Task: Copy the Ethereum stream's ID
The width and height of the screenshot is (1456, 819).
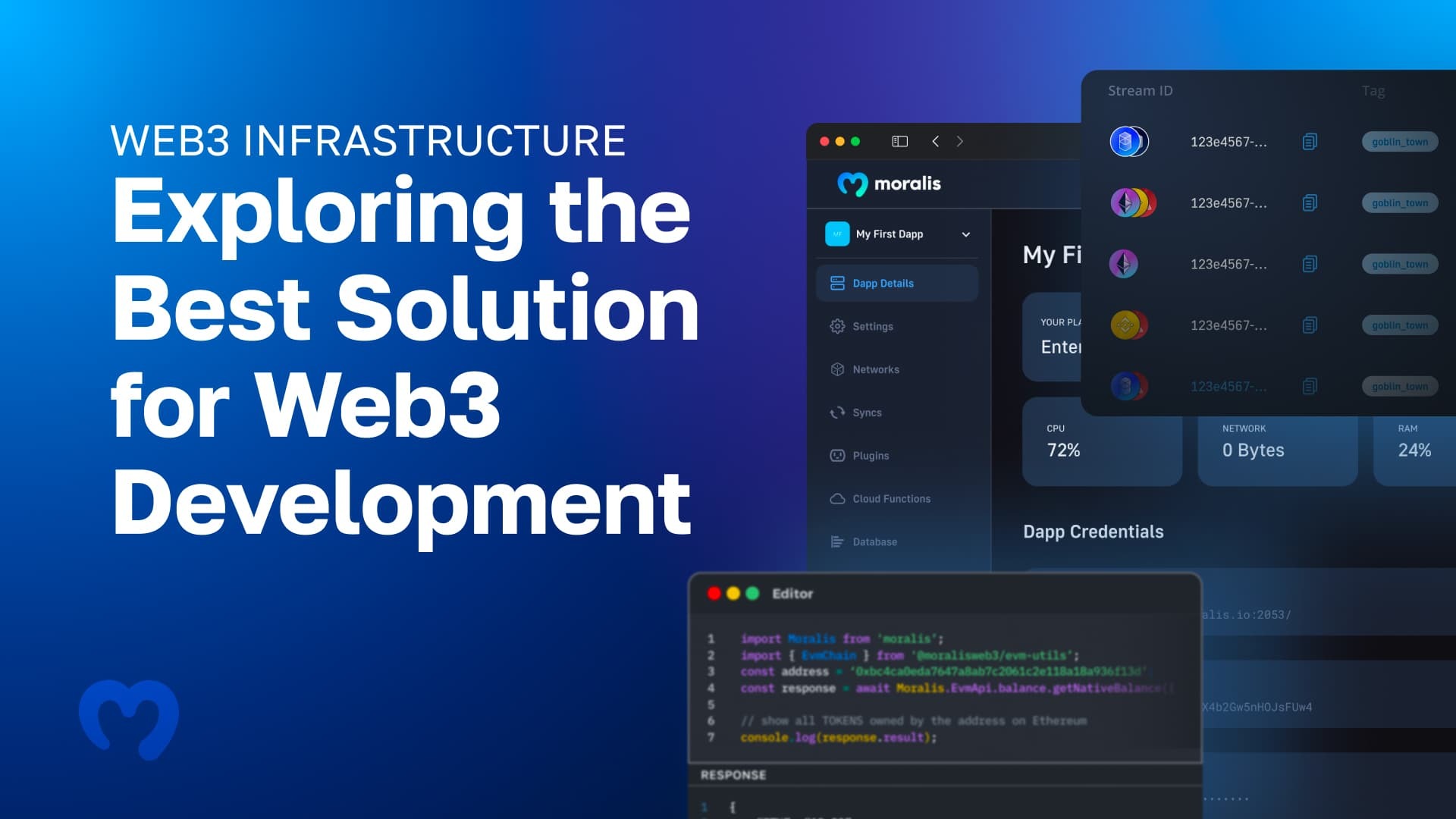Action: point(1310,264)
